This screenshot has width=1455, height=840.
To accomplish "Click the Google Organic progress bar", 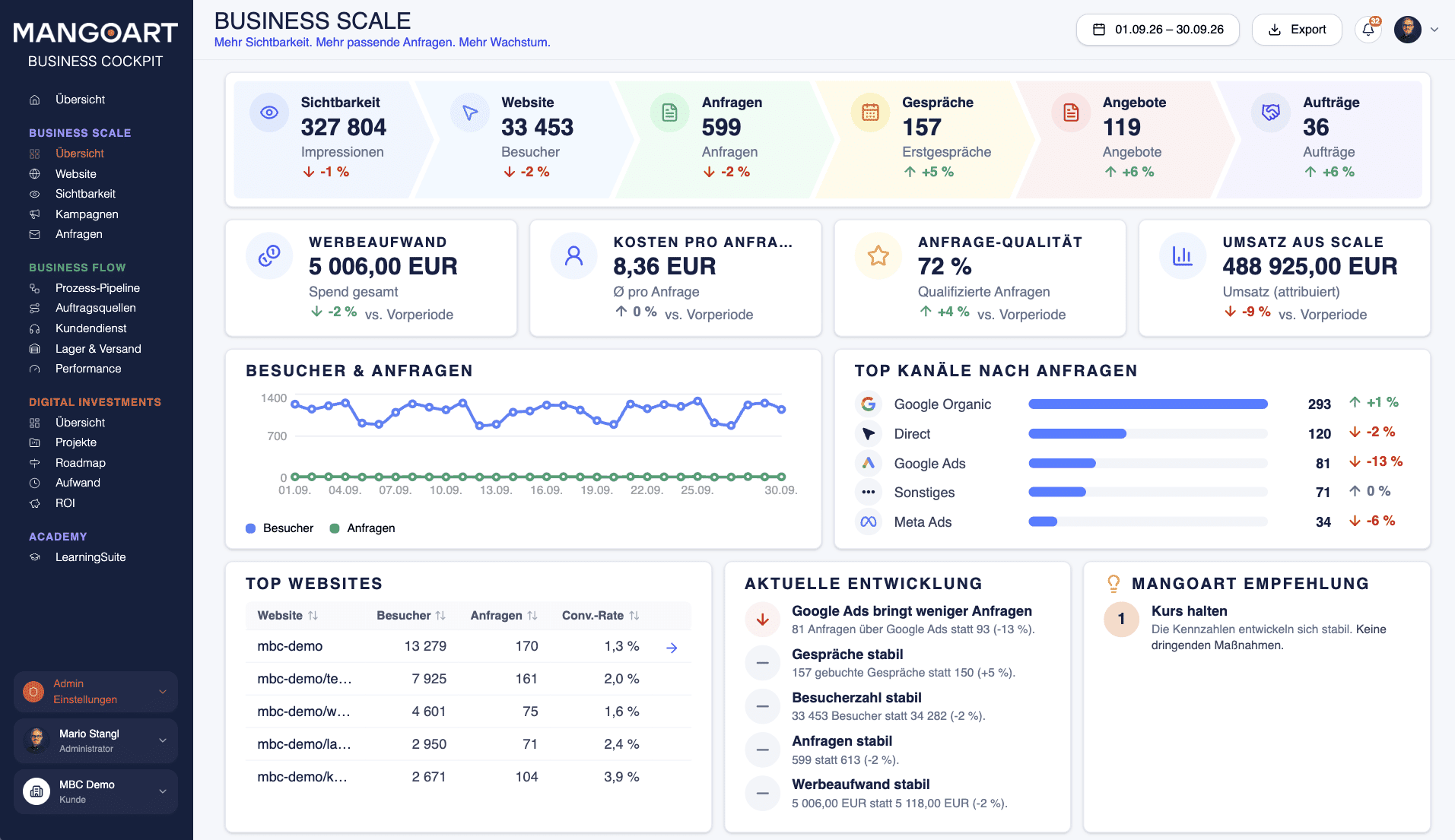I will coord(1148,404).
